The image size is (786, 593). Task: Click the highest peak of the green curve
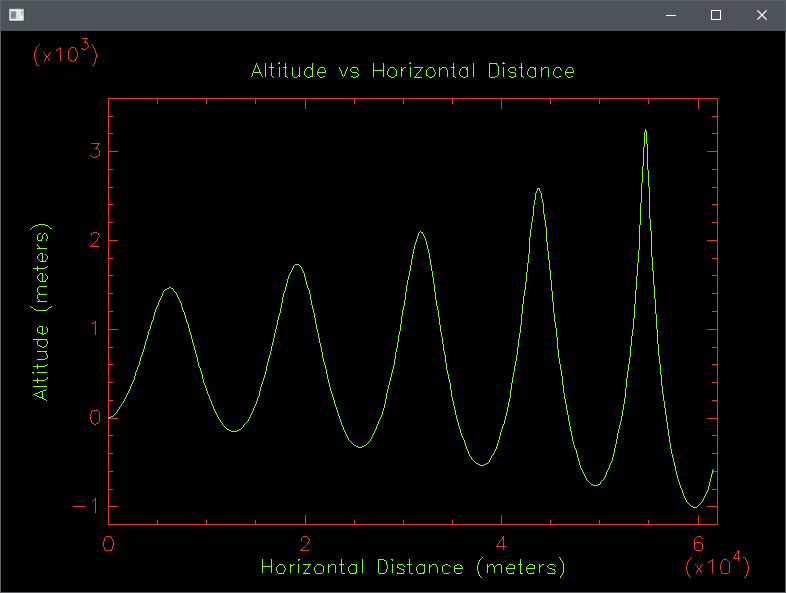645,131
